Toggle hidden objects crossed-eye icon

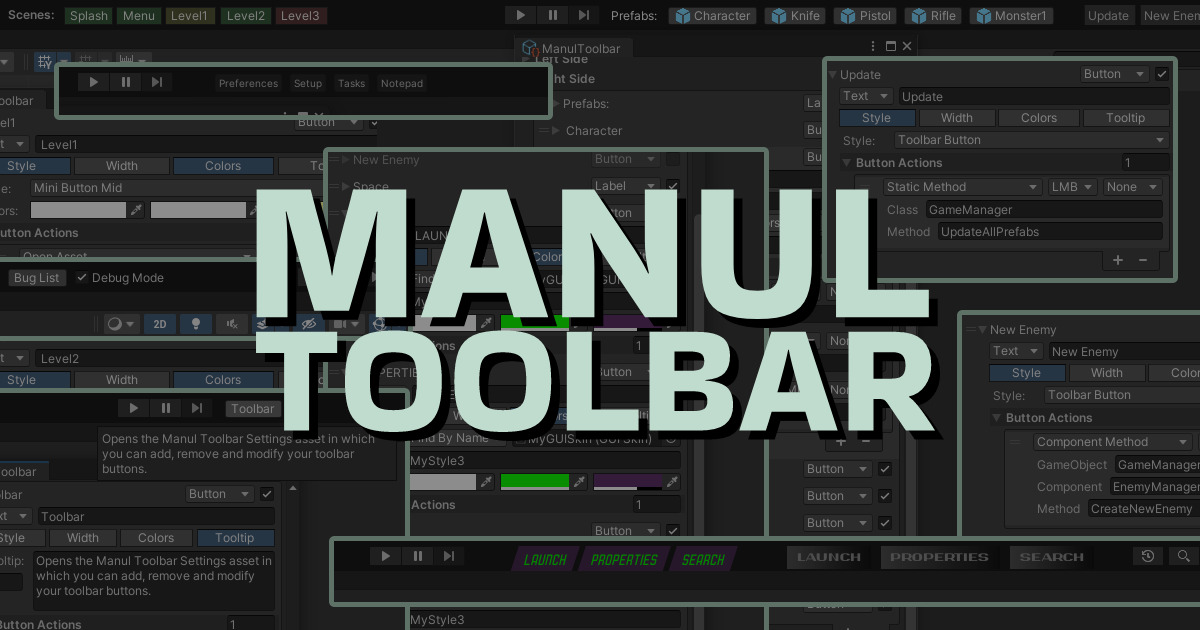point(308,324)
